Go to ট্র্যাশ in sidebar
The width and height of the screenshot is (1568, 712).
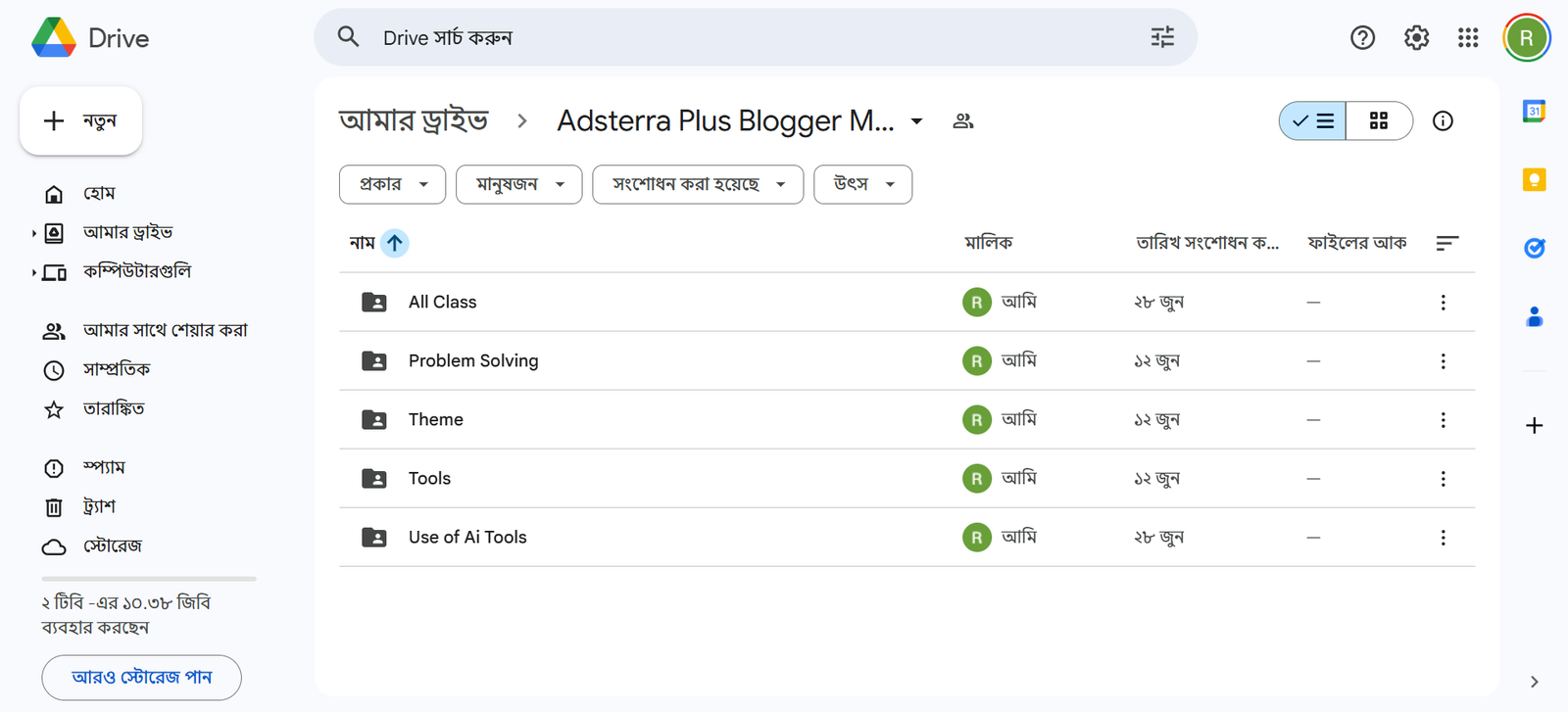(98, 506)
